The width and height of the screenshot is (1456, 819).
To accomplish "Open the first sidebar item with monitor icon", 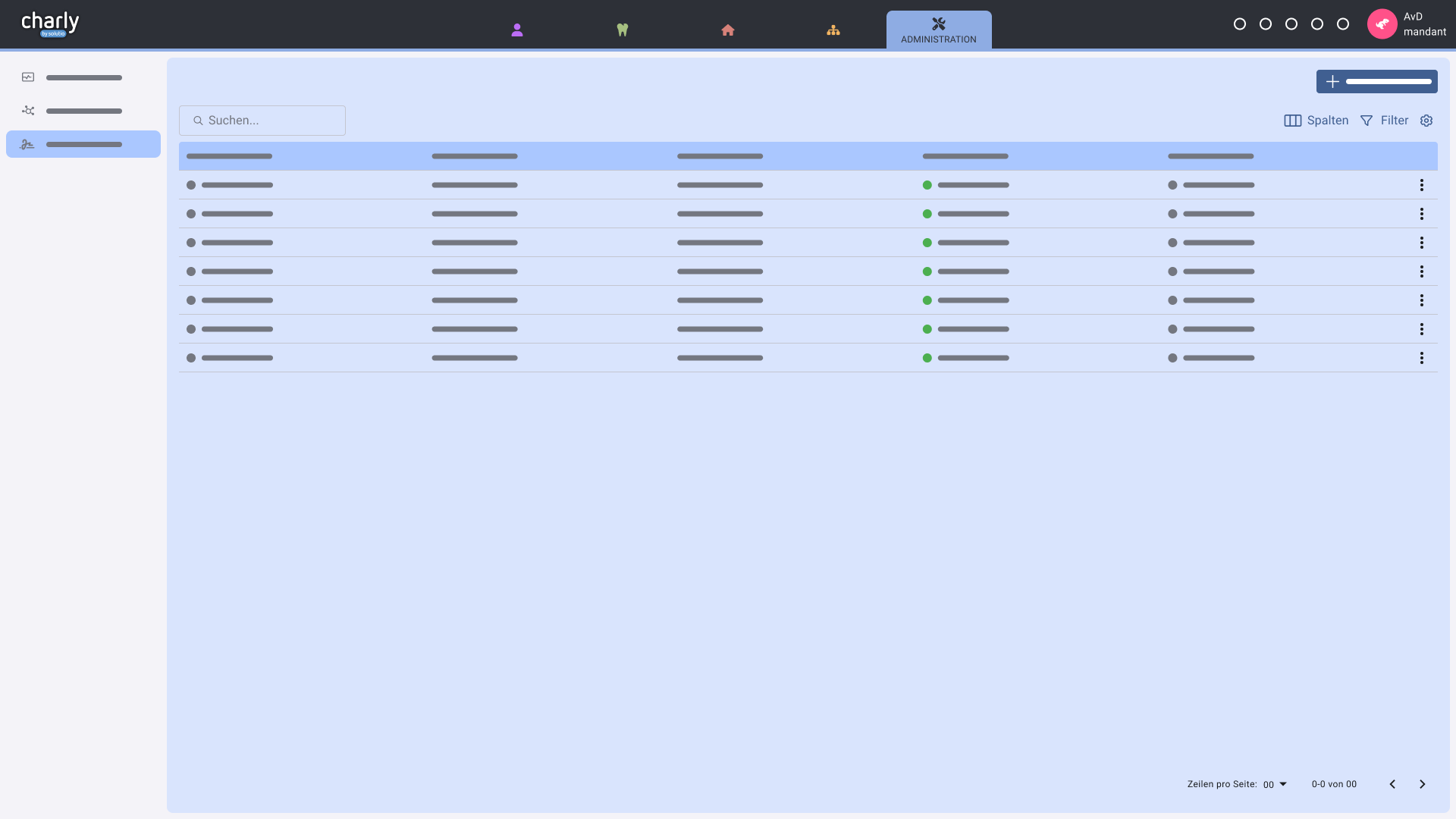I will pyautogui.click(x=83, y=77).
